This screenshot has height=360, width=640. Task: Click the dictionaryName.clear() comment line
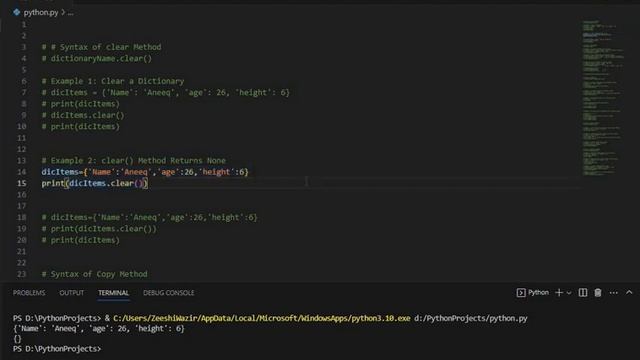point(97,58)
